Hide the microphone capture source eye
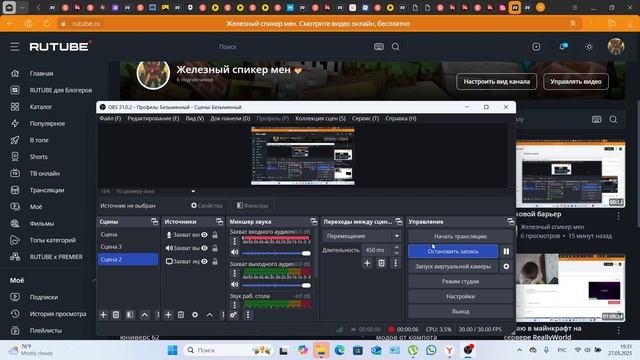This screenshot has width=640, height=360. (x=204, y=235)
